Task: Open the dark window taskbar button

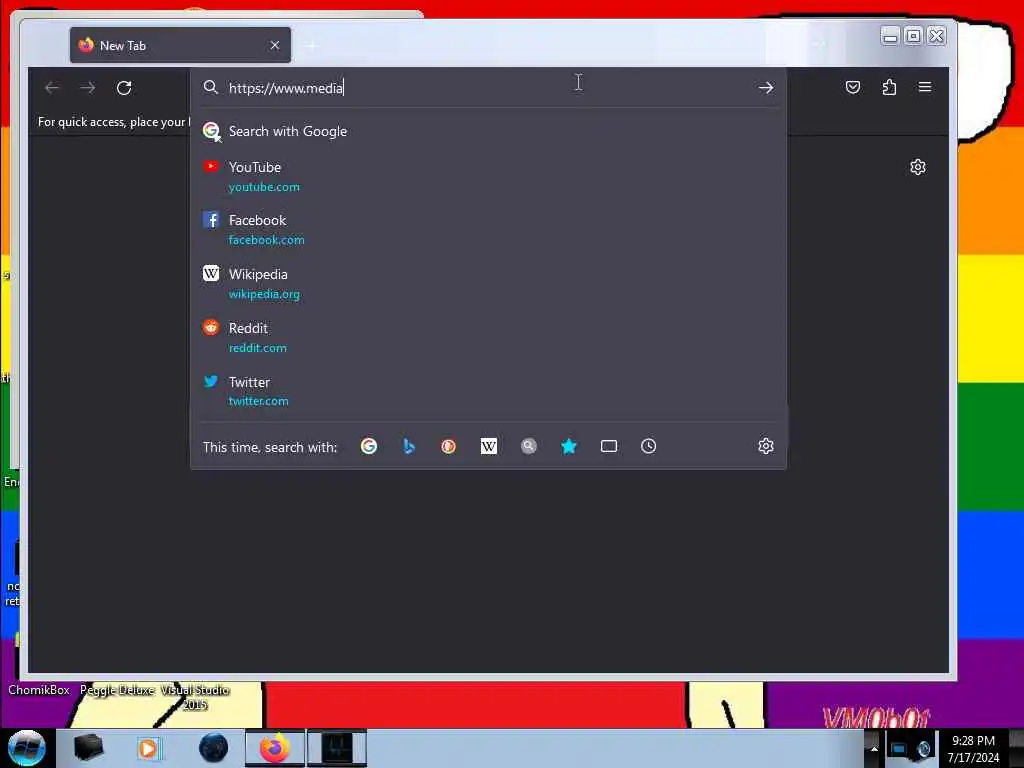Action: tap(337, 748)
